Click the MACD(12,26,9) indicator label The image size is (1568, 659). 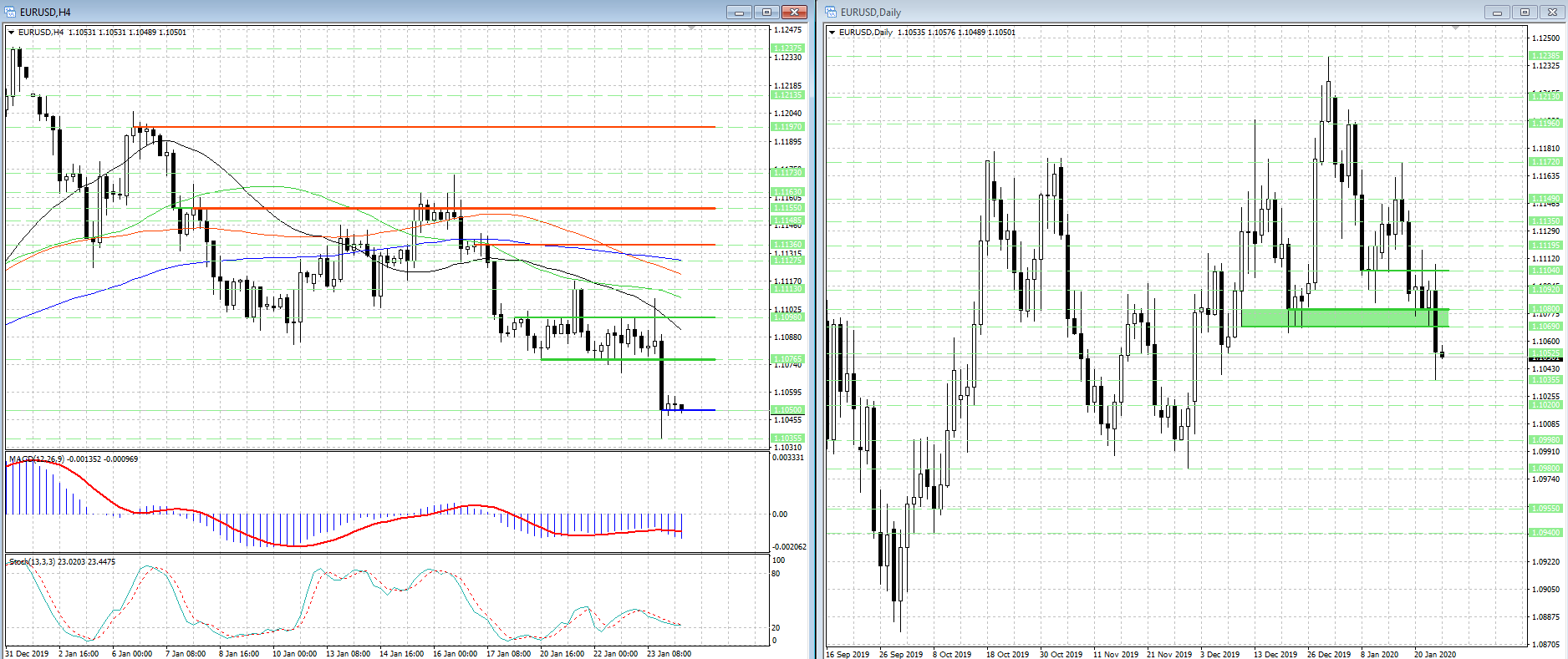(35, 459)
